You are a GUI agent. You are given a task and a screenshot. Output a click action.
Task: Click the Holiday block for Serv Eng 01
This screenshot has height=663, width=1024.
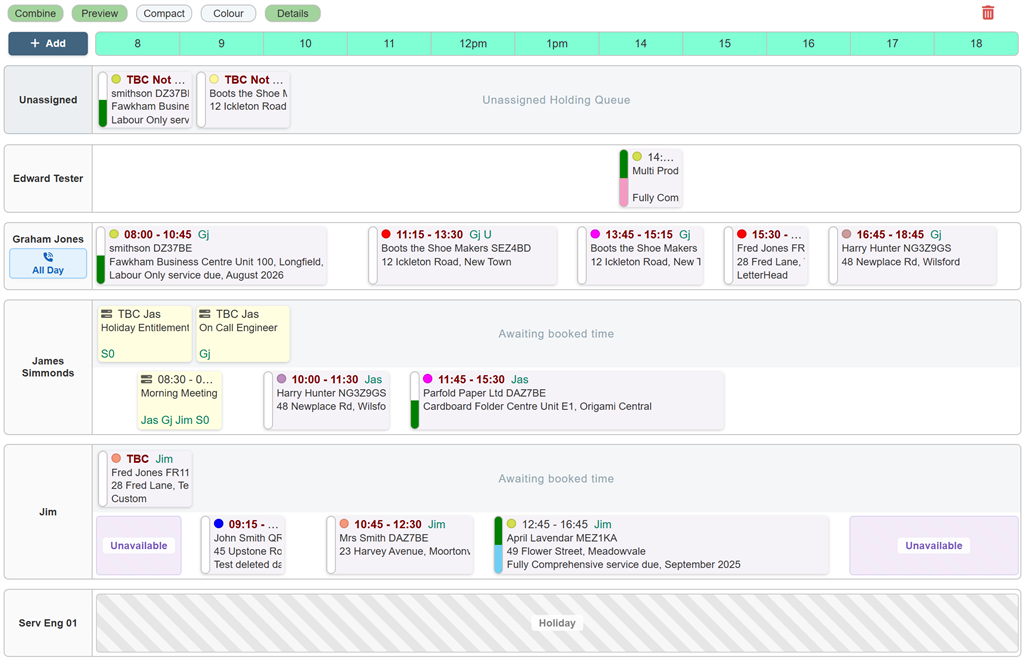(x=557, y=623)
